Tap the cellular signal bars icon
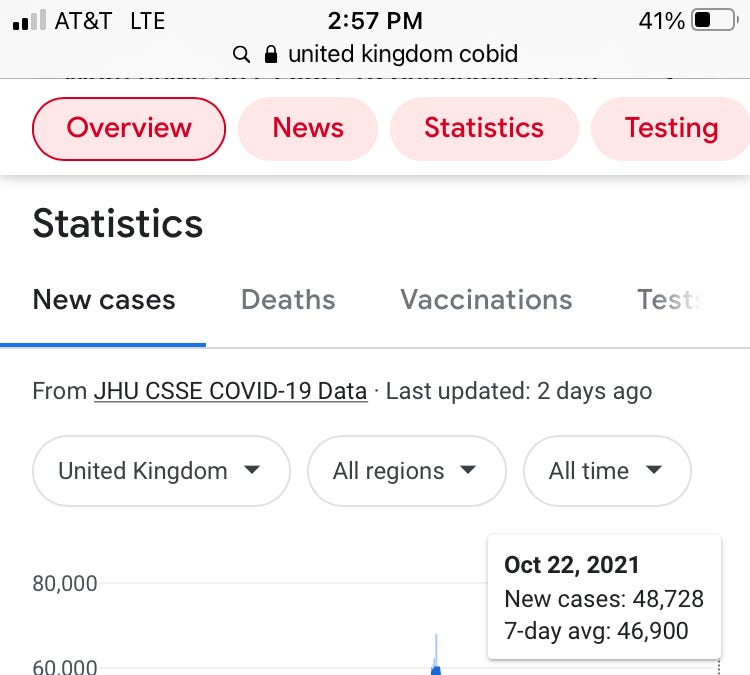750x675 pixels. (29, 21)
